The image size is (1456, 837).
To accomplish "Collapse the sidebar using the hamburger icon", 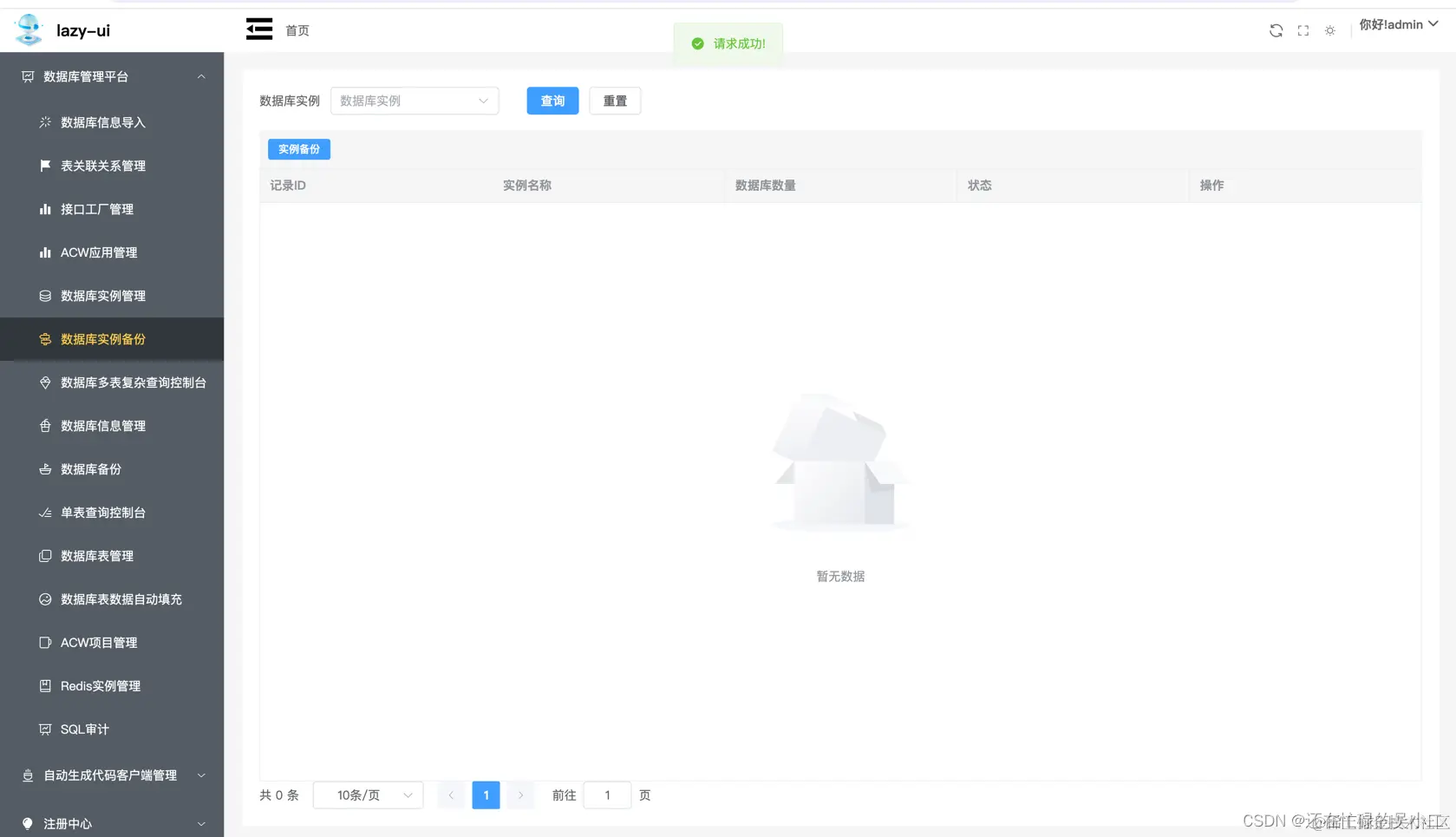I will point(258,29).
